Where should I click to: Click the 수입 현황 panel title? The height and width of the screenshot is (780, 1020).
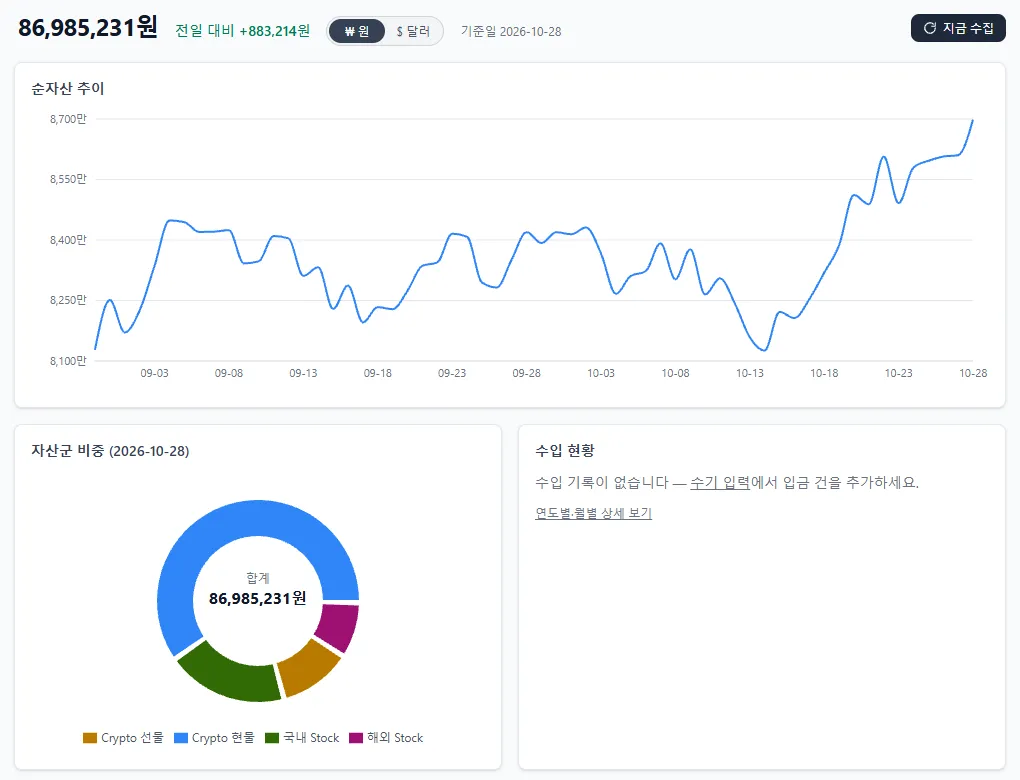[565, 450]
